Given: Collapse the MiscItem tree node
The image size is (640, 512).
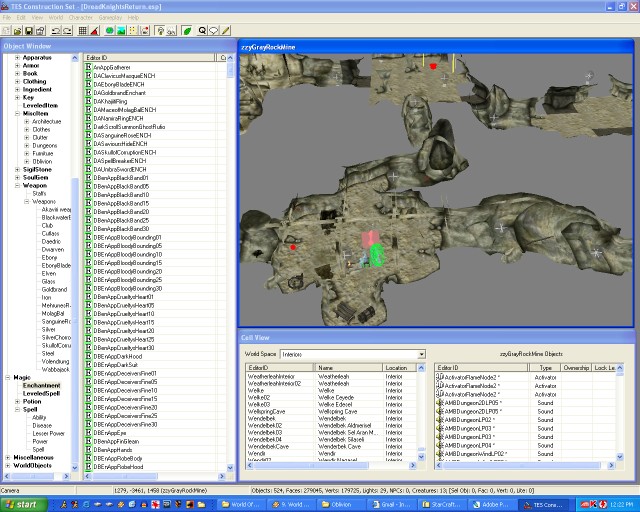Looking at the screenshot, I should click(x=17, y=114).
